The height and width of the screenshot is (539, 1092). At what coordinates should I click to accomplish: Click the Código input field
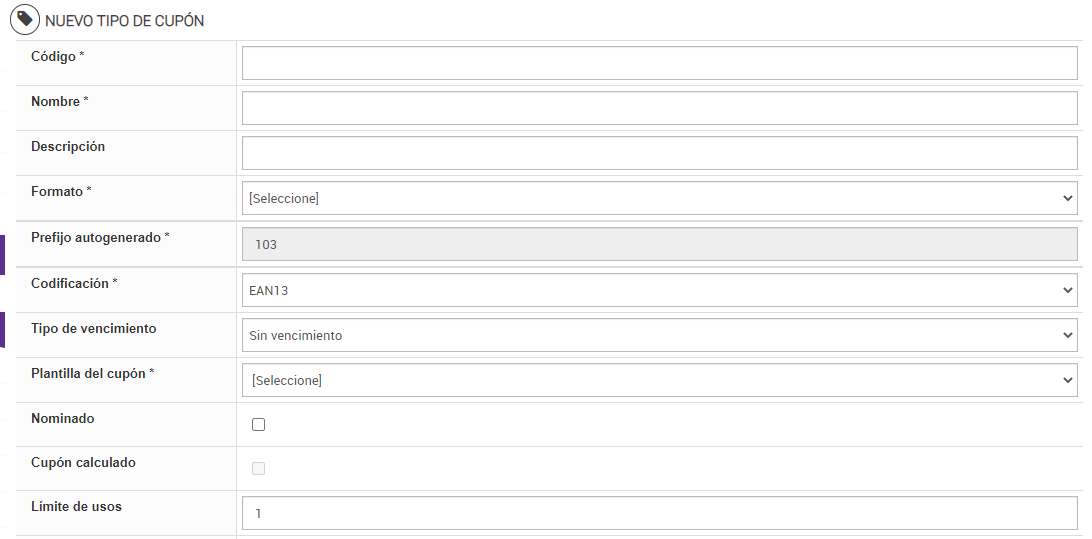point(659,63)
